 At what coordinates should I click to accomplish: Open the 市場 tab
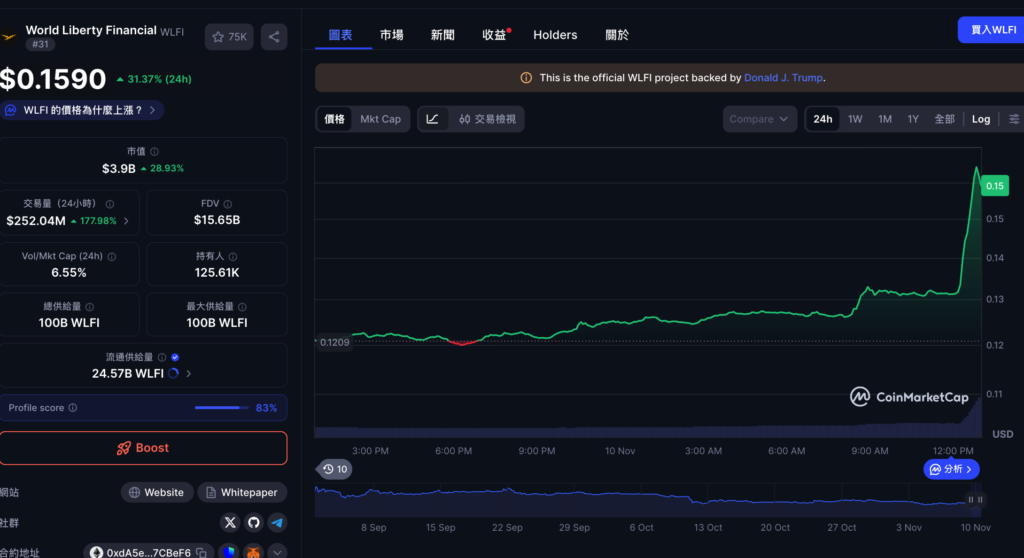pyautogui.click(x=392, y=35)
